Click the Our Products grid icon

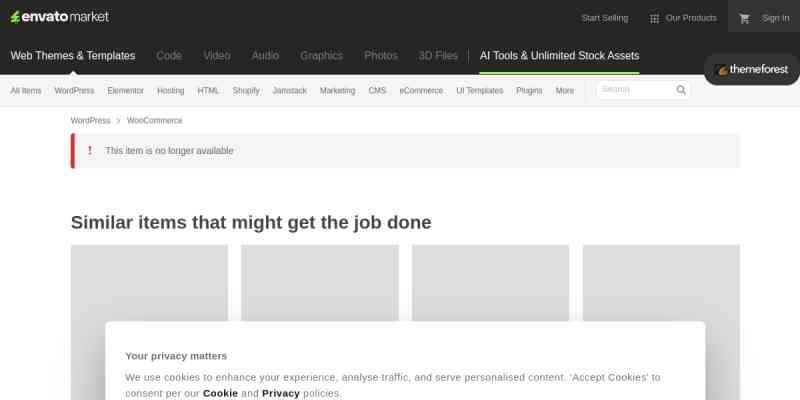[654, 18]
